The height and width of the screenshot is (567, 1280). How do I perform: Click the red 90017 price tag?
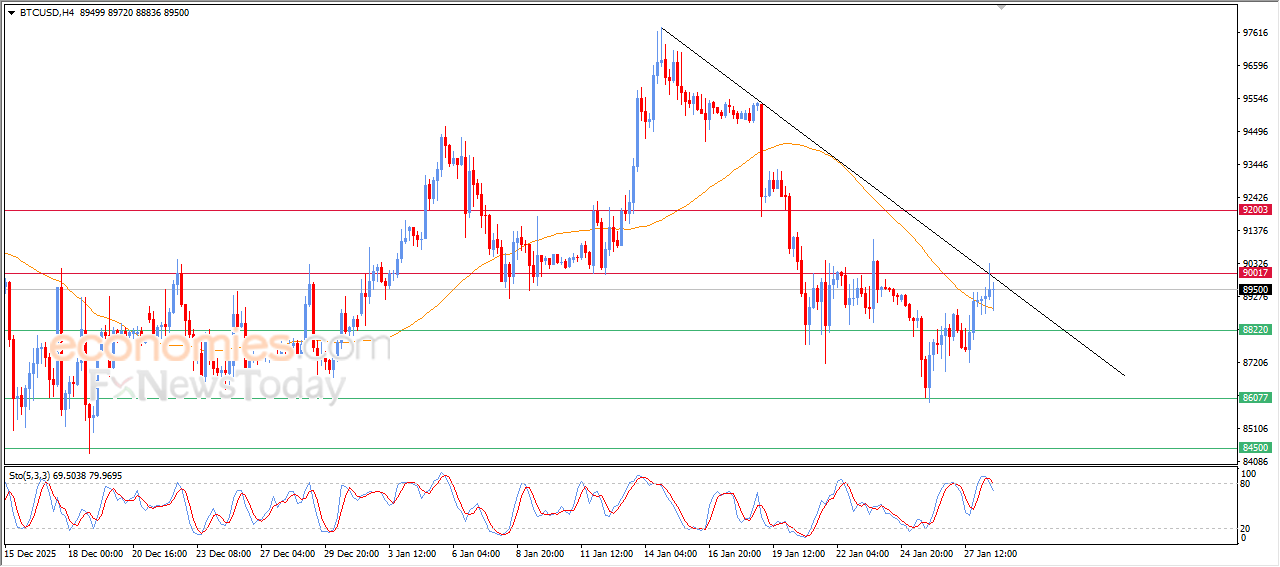tap(1255, 272)
